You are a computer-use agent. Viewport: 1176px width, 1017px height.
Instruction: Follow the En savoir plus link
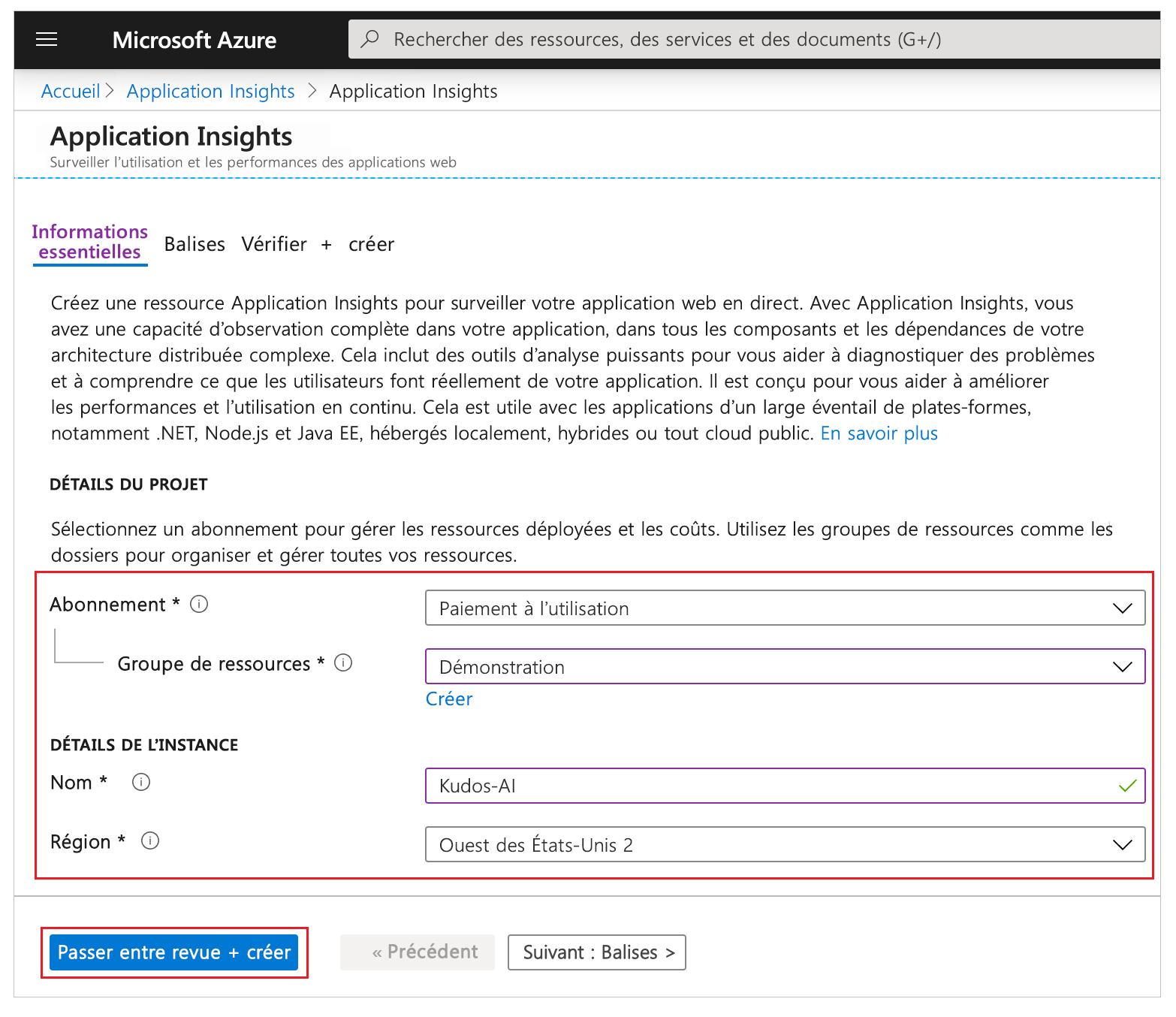click(x=879, y=433)
